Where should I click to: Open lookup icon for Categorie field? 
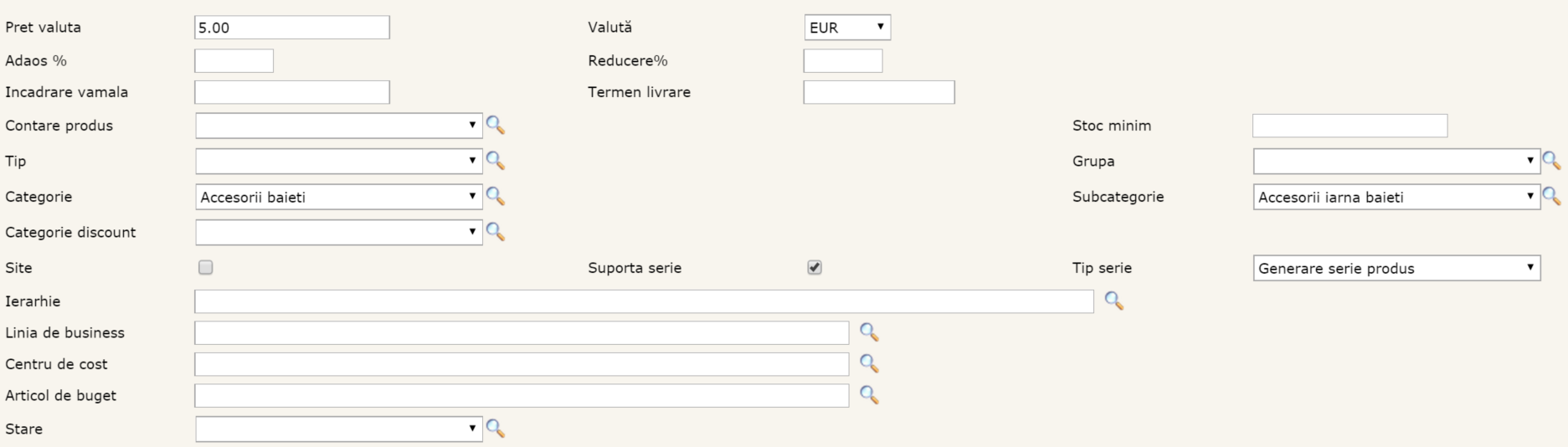[x=496, y=196]
